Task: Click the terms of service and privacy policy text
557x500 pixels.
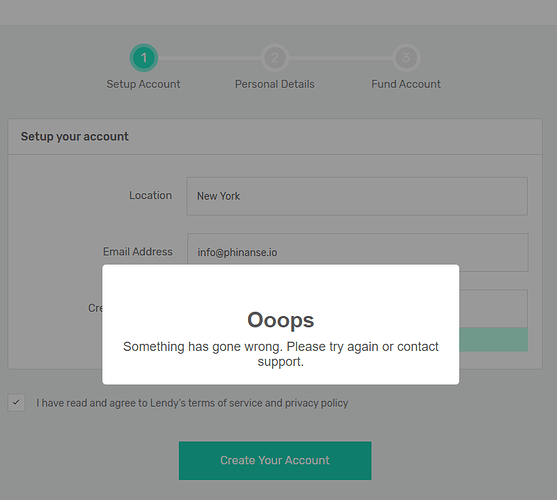Action: tap(192, 403)
